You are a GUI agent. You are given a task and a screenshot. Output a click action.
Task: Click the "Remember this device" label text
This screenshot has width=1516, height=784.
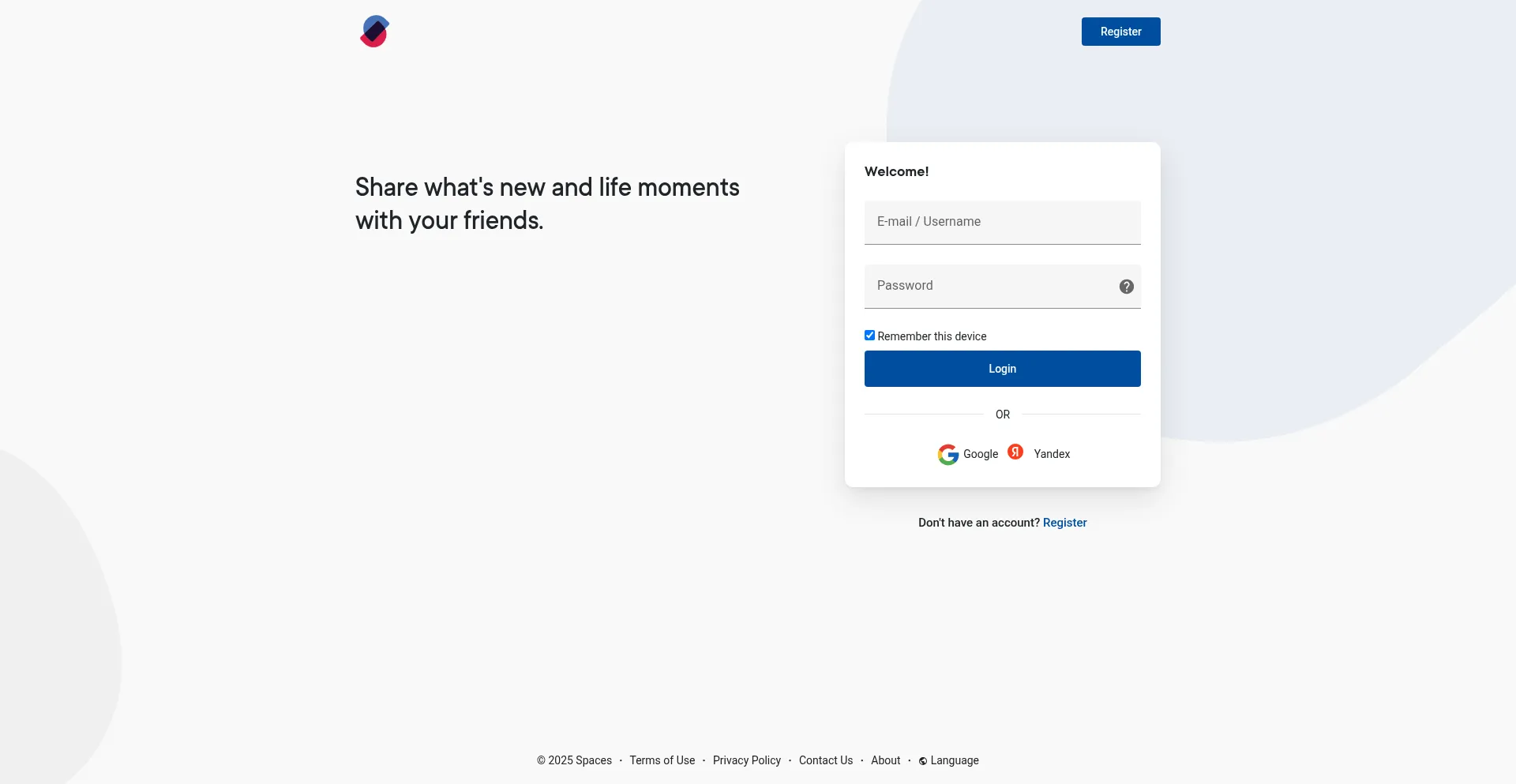click(932, 336)
